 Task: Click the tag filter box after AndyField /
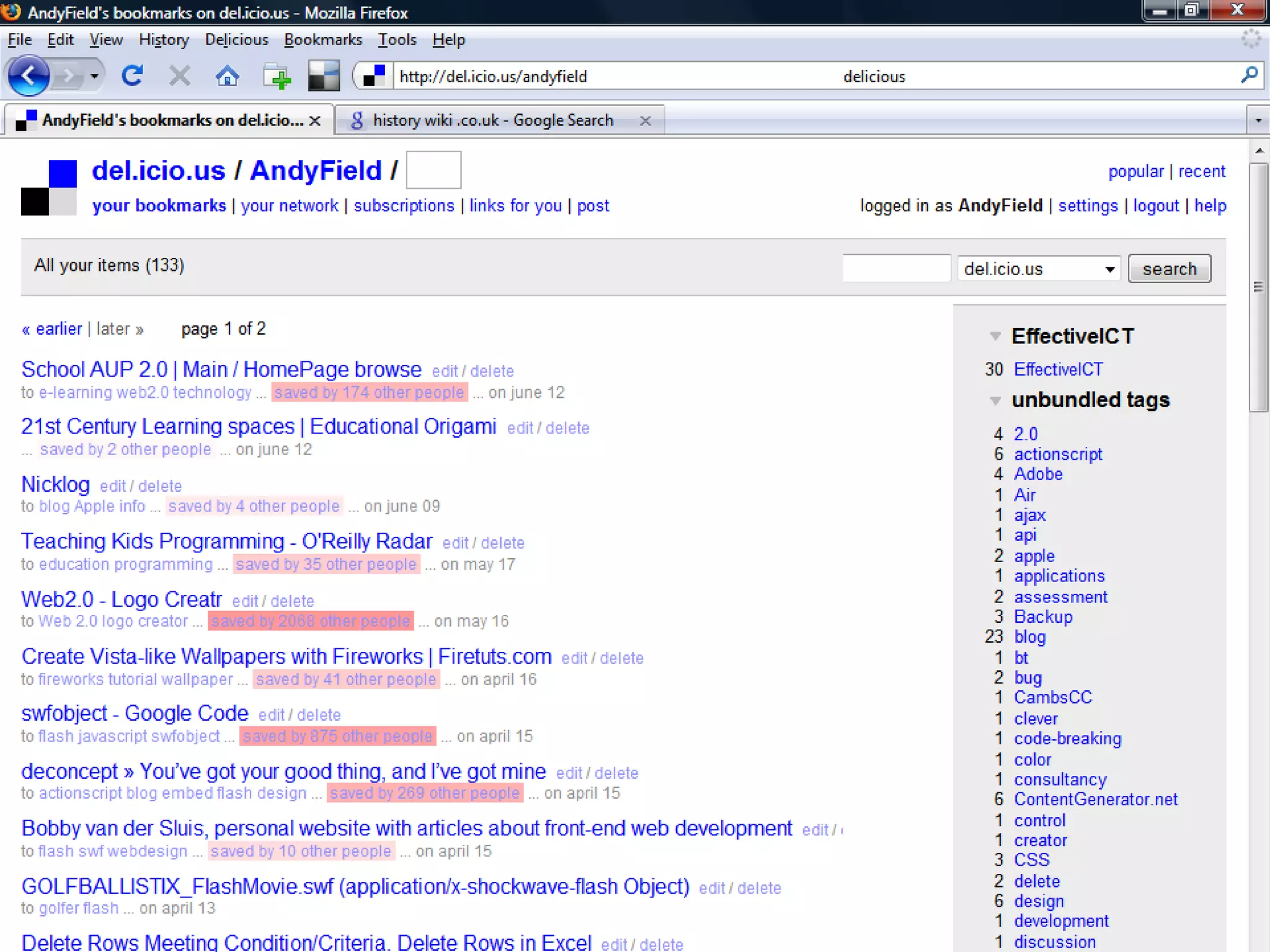tap(433, 170)
